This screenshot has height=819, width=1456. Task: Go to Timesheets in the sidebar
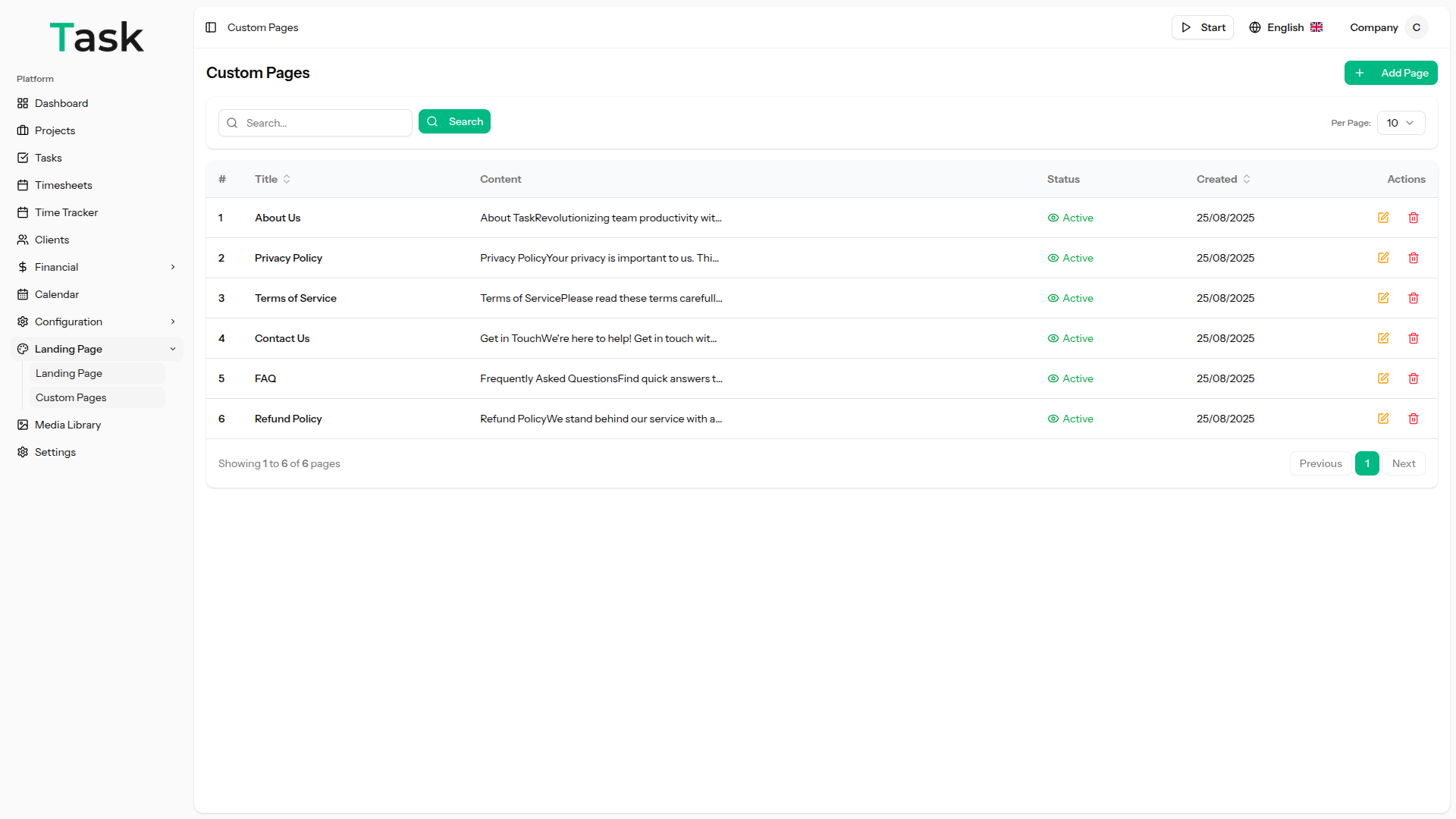click(63, 185)
